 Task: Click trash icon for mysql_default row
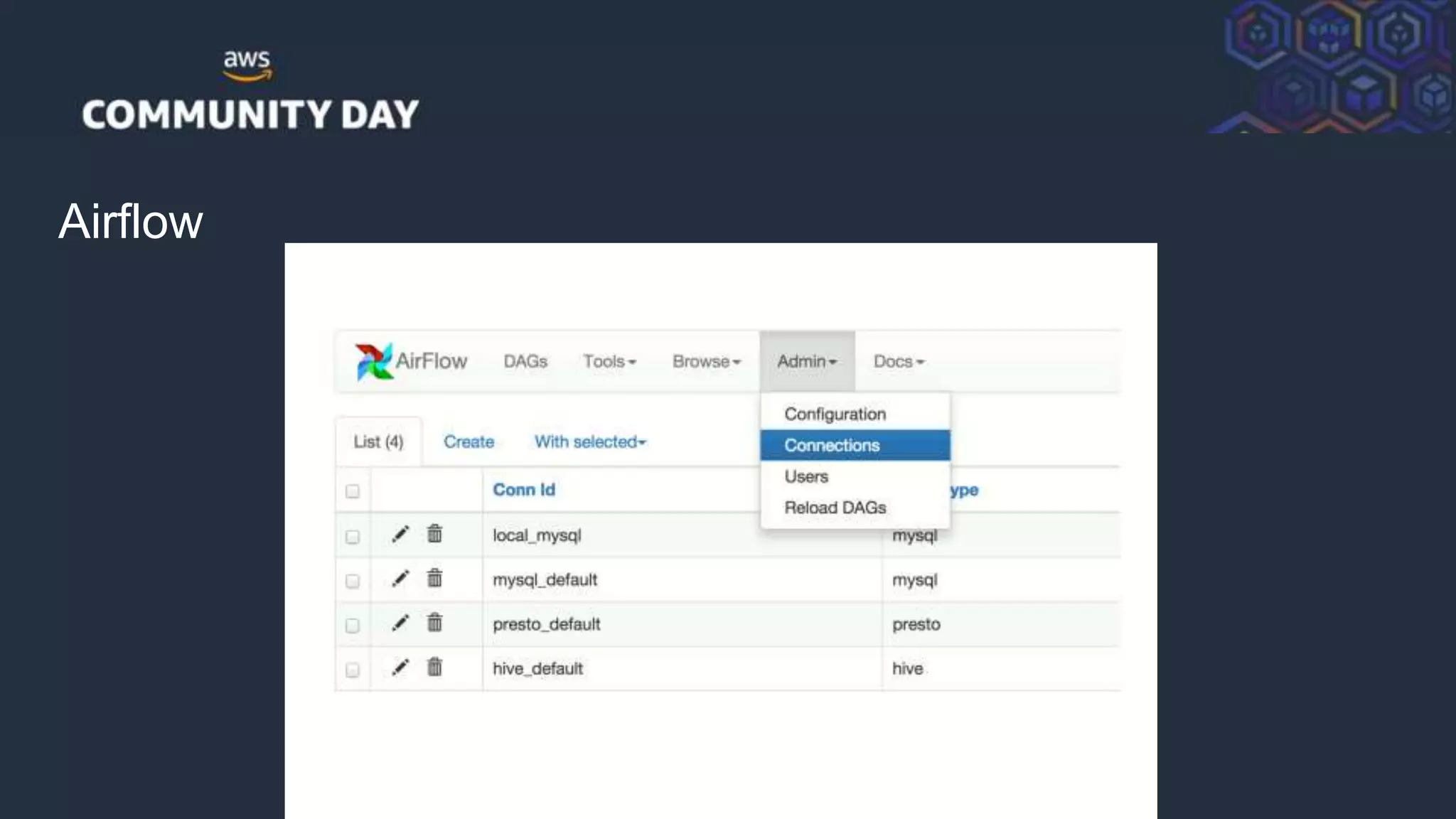[x=434, y=578]
